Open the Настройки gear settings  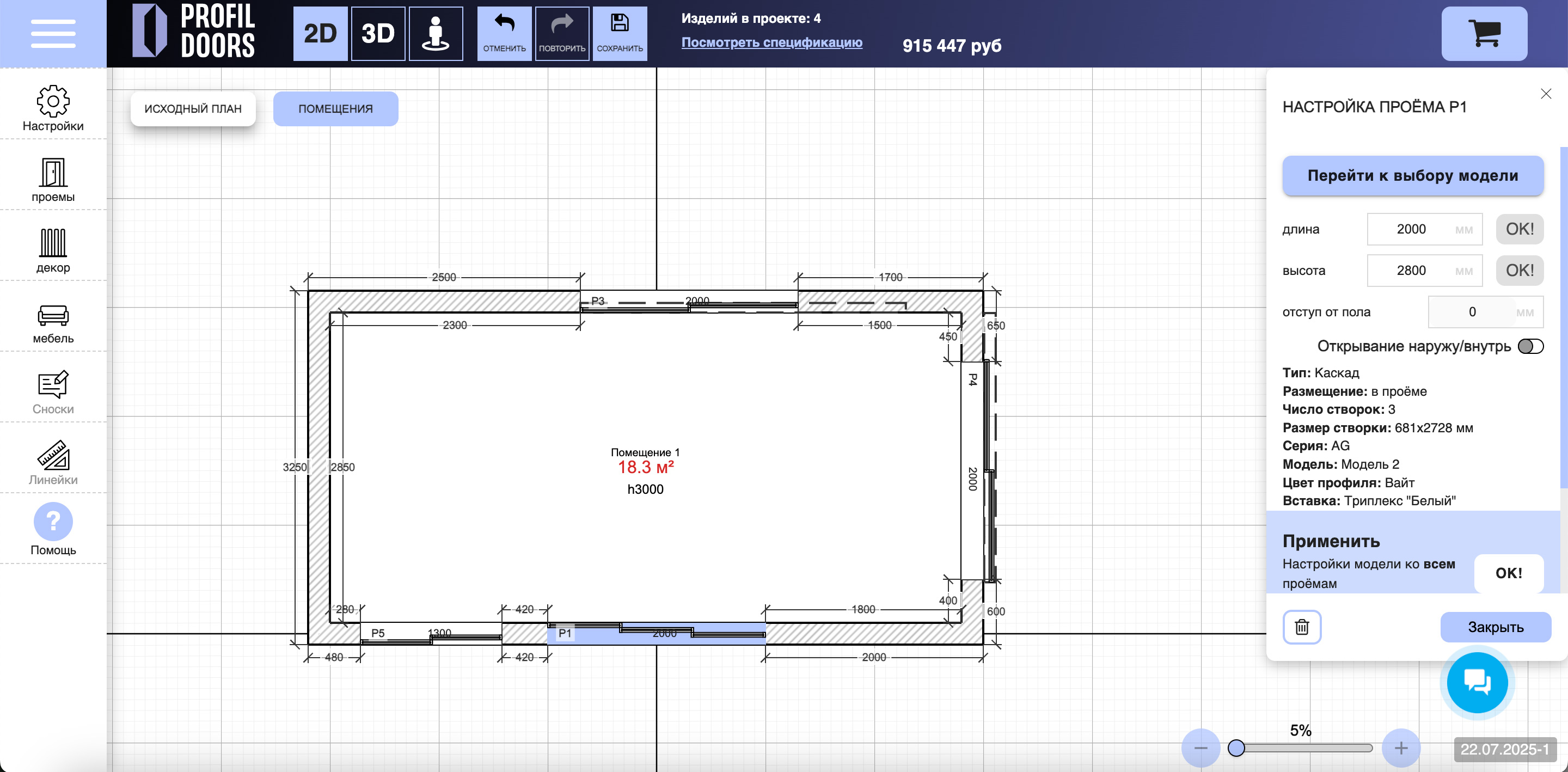tap(53, 108)
